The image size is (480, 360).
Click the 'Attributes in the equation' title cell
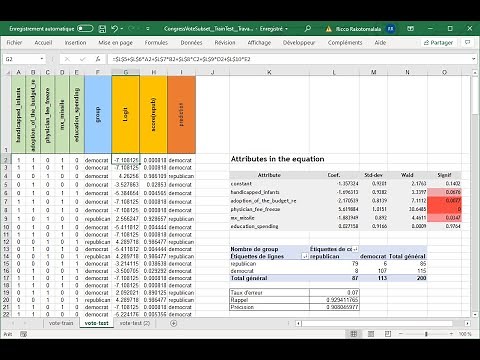click(277, 159)
